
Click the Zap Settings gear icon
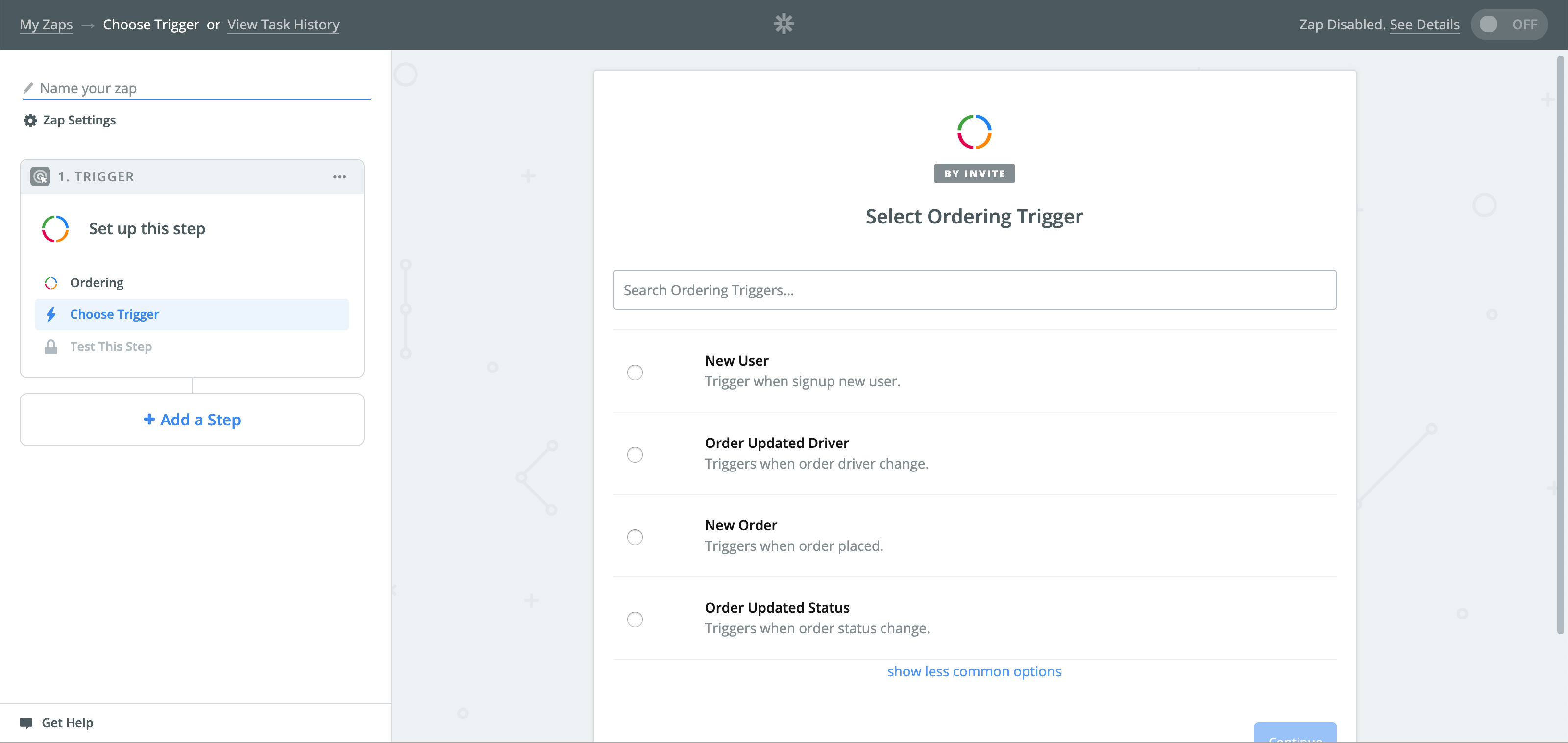(30, 121)
